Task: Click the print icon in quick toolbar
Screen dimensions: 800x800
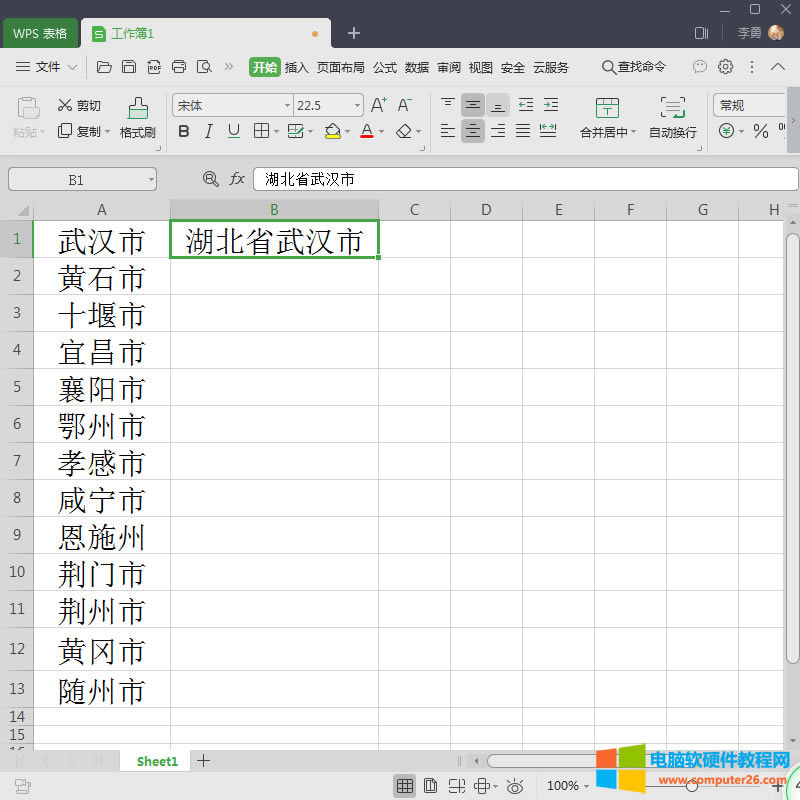Action: pos(179,67)
